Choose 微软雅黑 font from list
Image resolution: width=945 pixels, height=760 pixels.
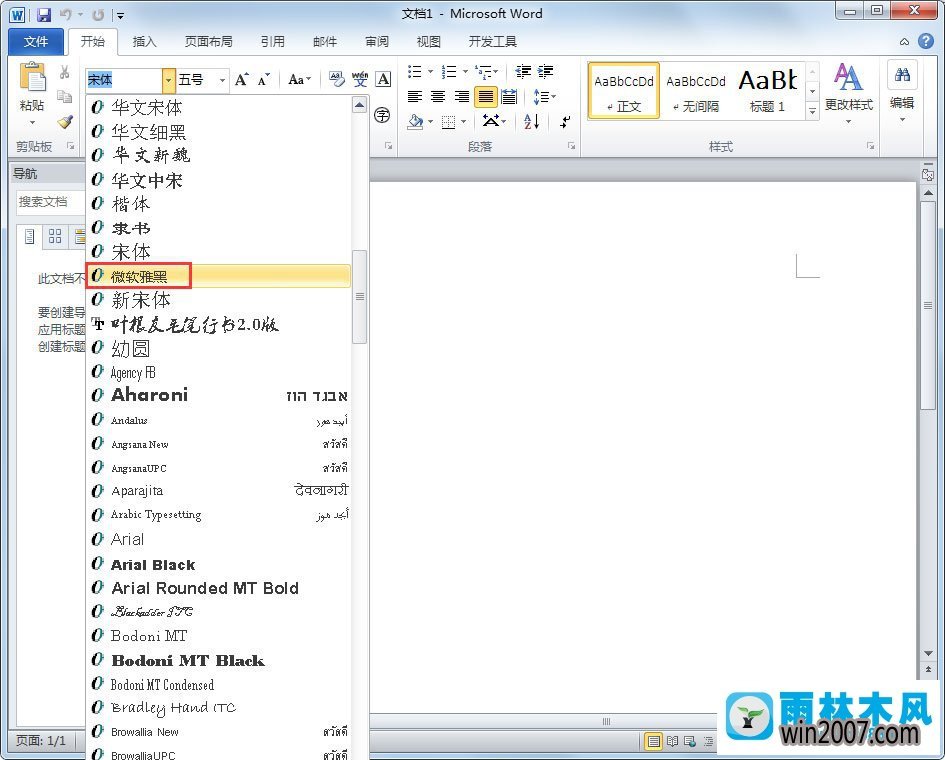pyautogui.click(x=218, y=276)
